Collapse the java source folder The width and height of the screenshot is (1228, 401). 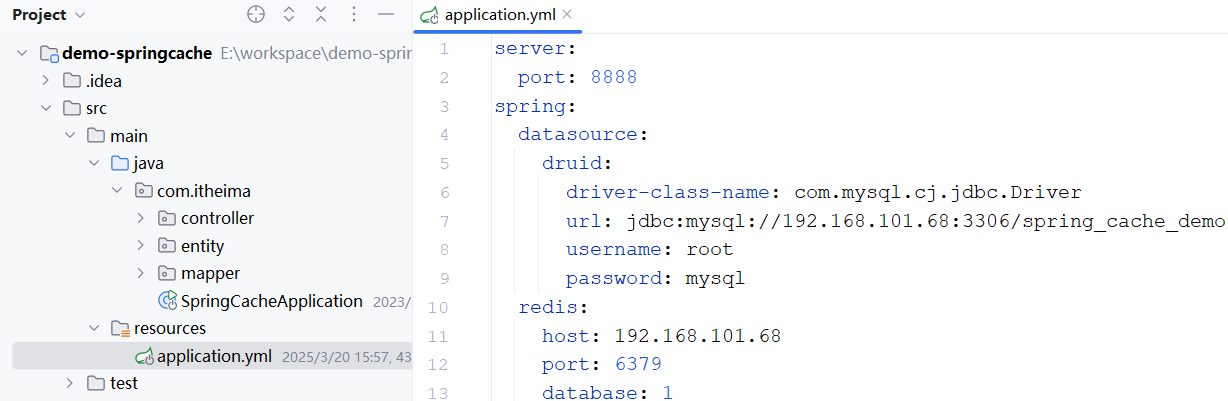point(94,163)
